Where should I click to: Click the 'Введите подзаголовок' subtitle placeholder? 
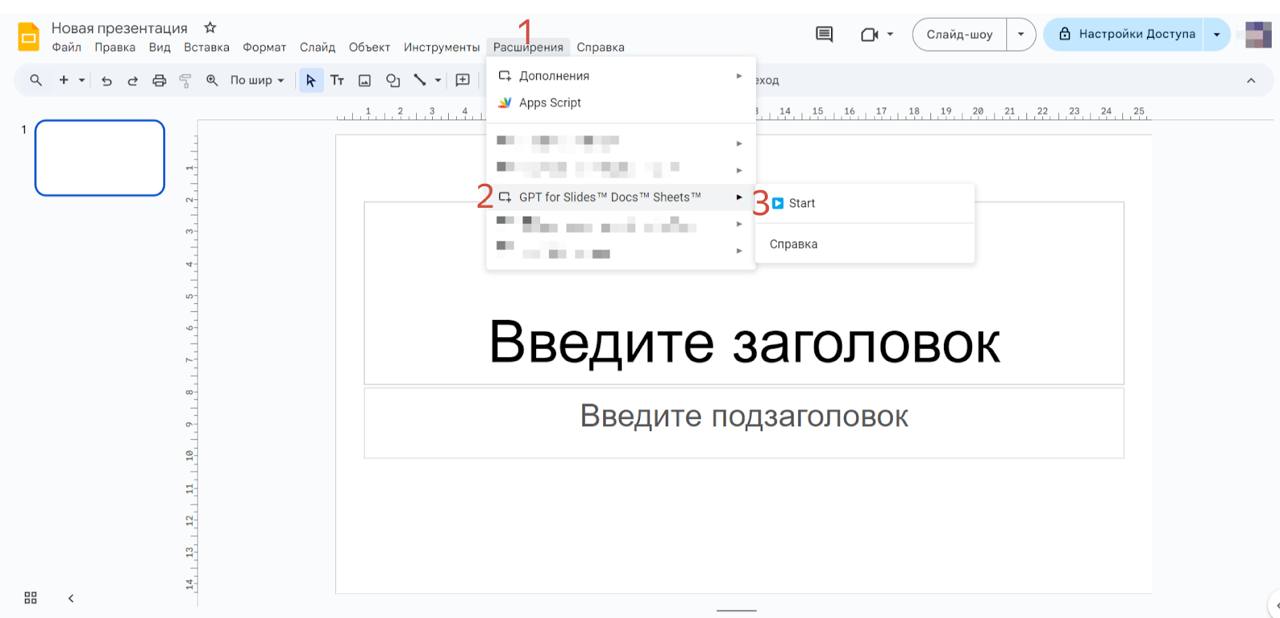743,416
